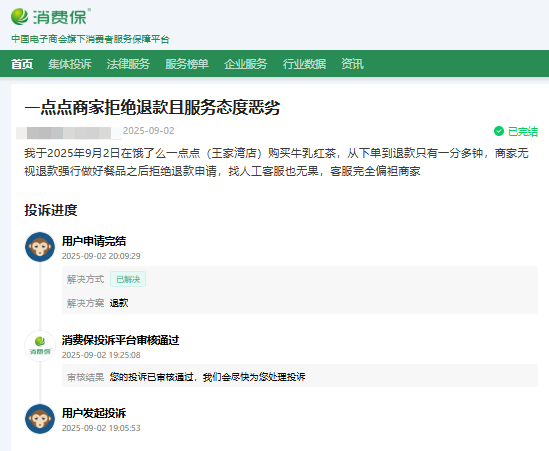Viewport: 549px width, 451px height.
Task: Click the 解决方式 label
Action: [x=85, y=279]
